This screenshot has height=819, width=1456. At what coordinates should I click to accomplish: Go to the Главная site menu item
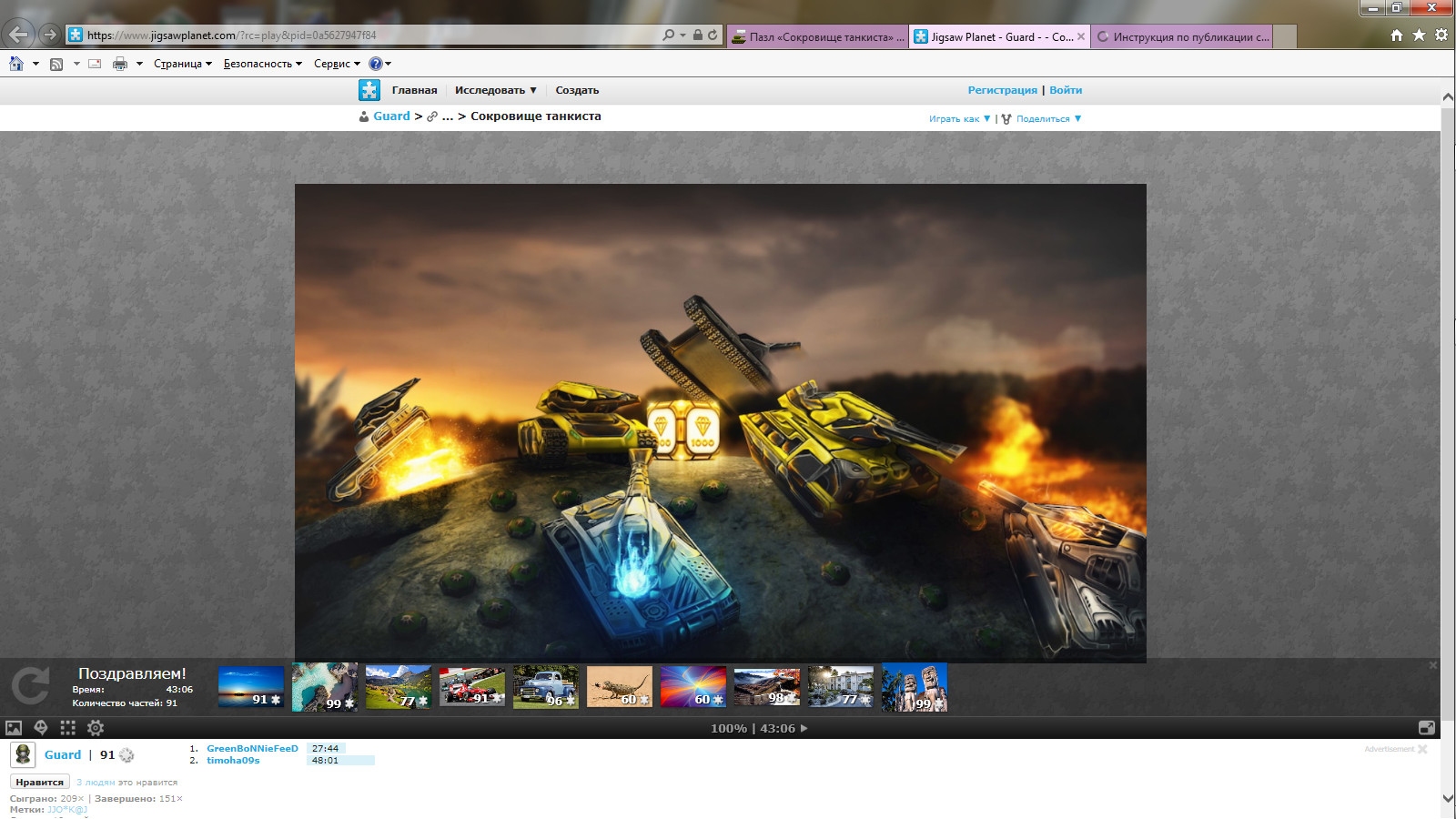point(414,90)
